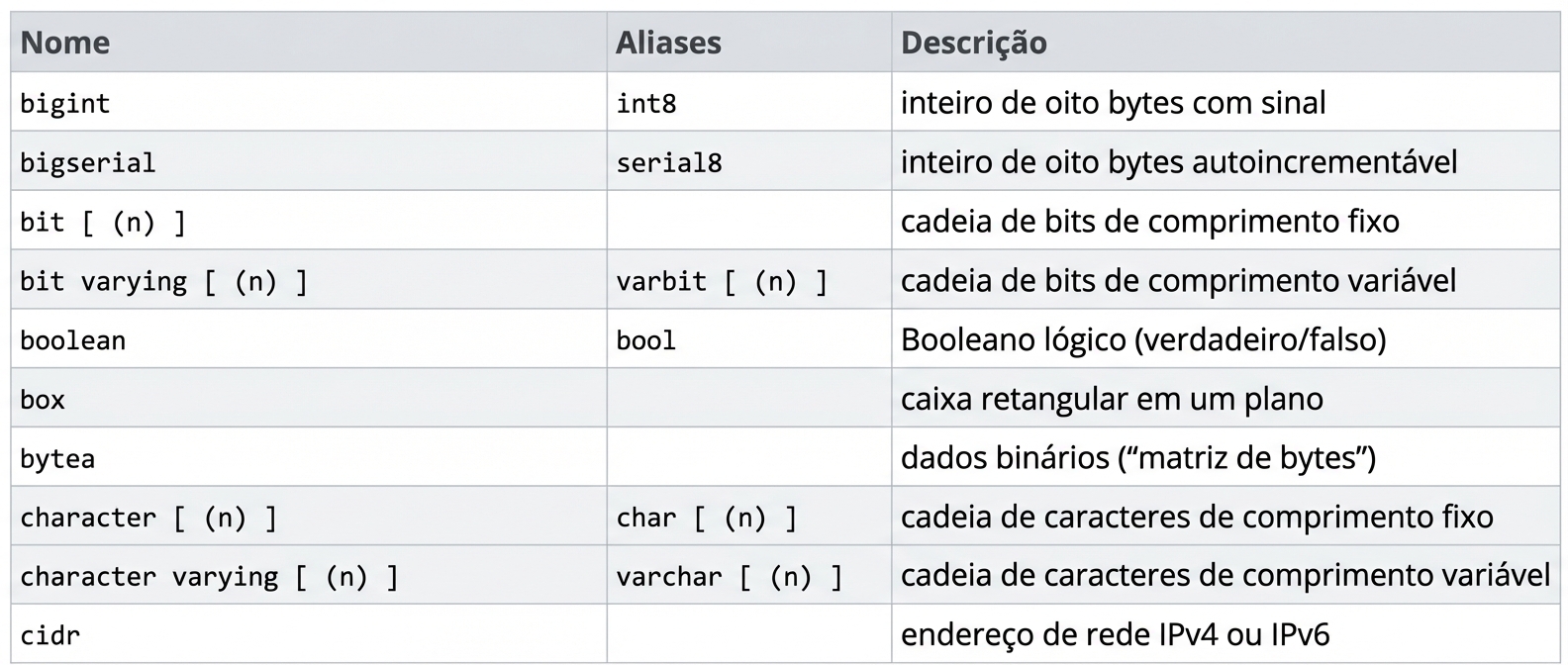The width and height of the screenshot is (1568, 665).
Task: Click the description 'endereço de rede IPv4 ou IPv6'
Action: 1115,634
